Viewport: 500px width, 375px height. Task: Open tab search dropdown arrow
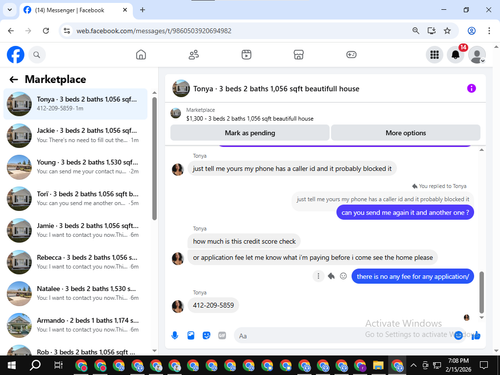(10, 10)
